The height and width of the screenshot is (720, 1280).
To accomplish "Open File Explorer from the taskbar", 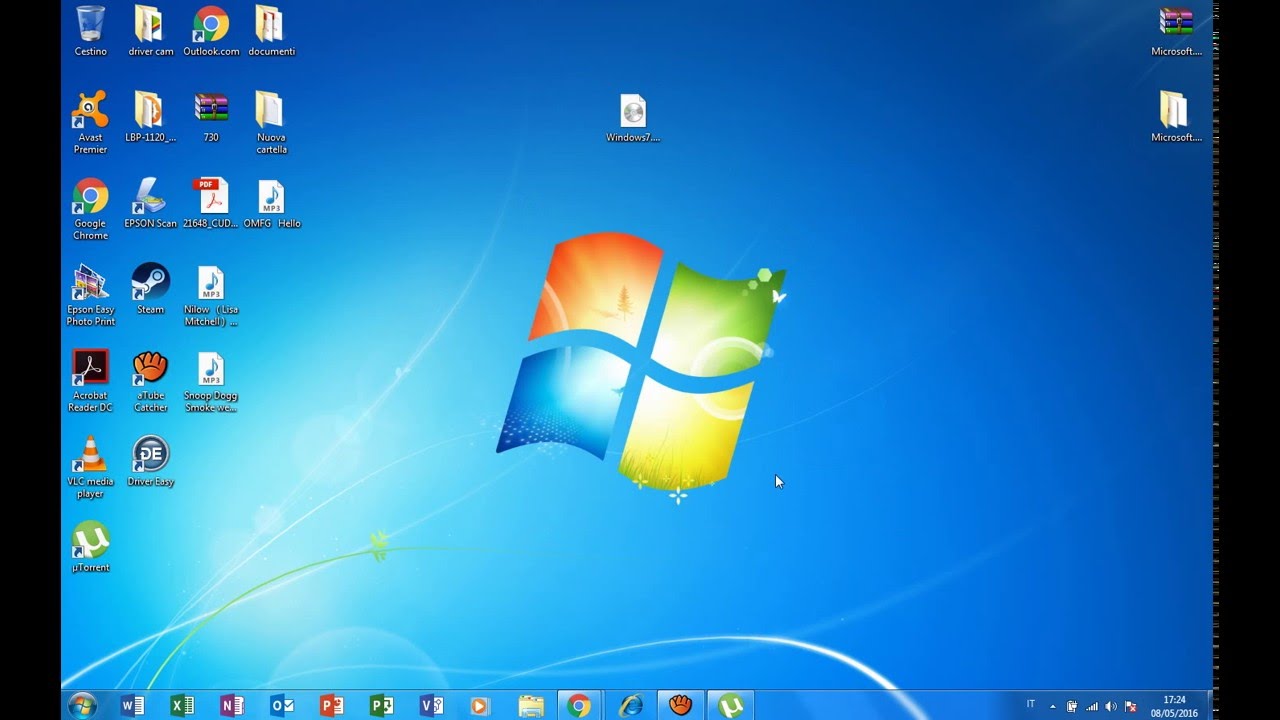I will point(531,706).
